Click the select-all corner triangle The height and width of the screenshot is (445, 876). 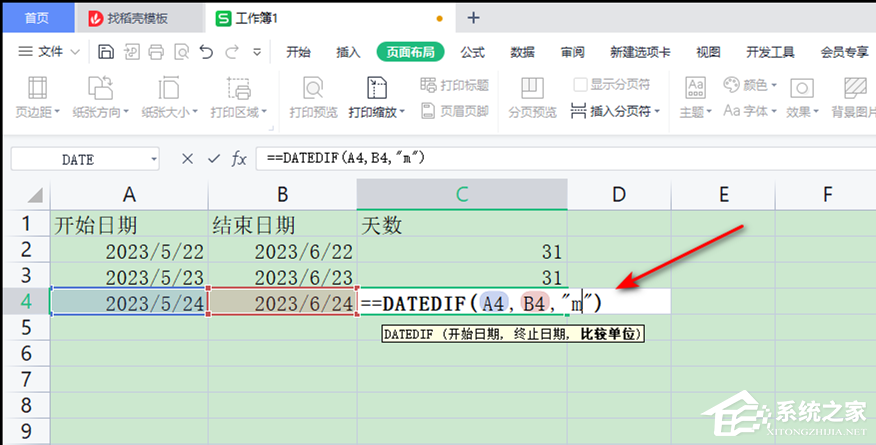[x=35, y=195]
